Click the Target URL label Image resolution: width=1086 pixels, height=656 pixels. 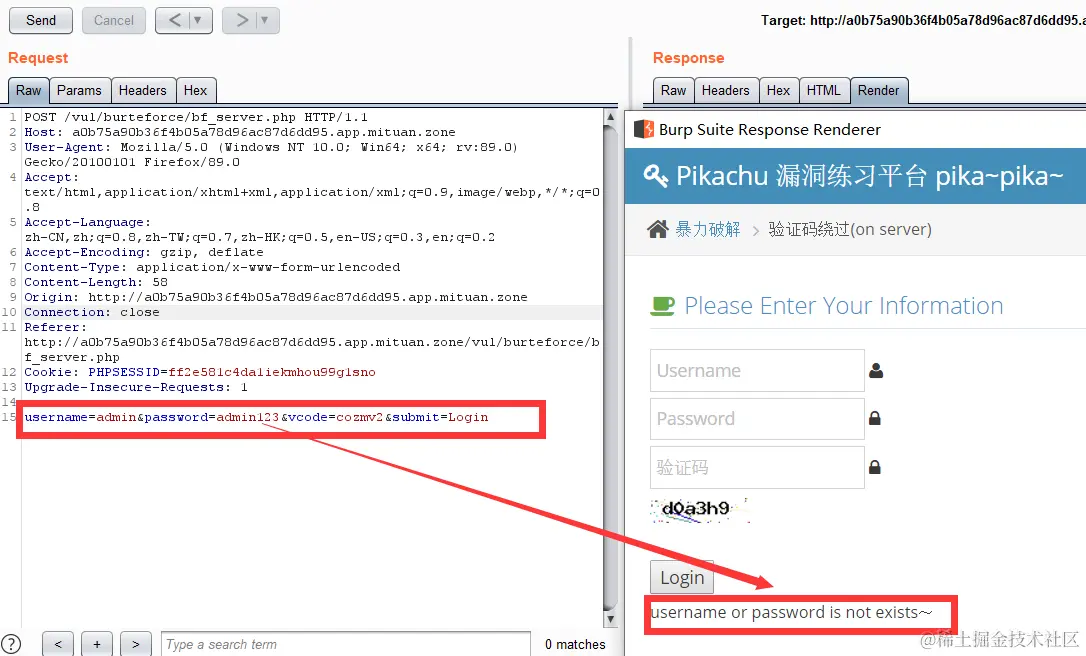[923, 21]
